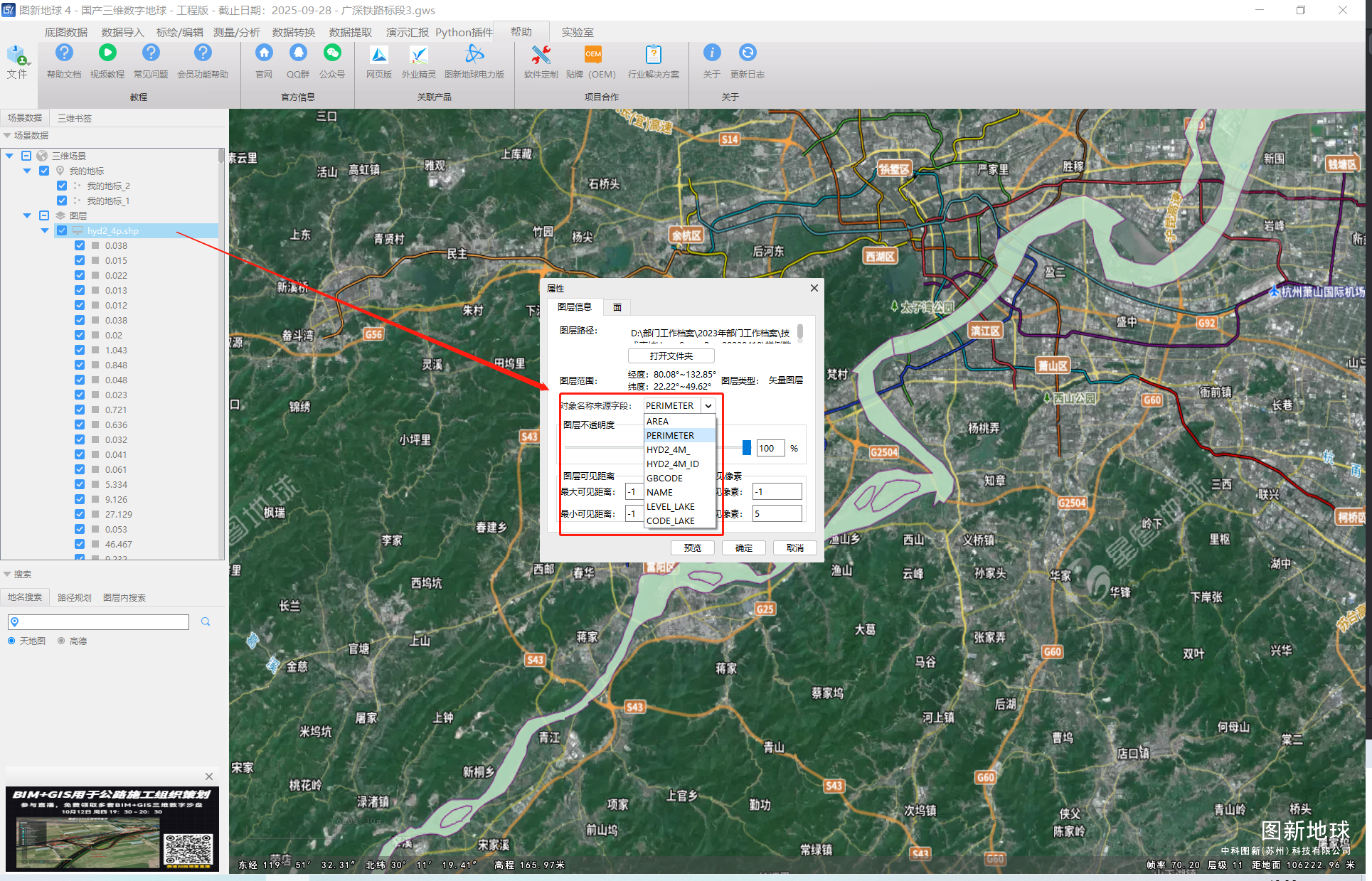Click the 图层 layers group icon
Viewport: 1372px width, 881px height.
(x=60, y=215)
